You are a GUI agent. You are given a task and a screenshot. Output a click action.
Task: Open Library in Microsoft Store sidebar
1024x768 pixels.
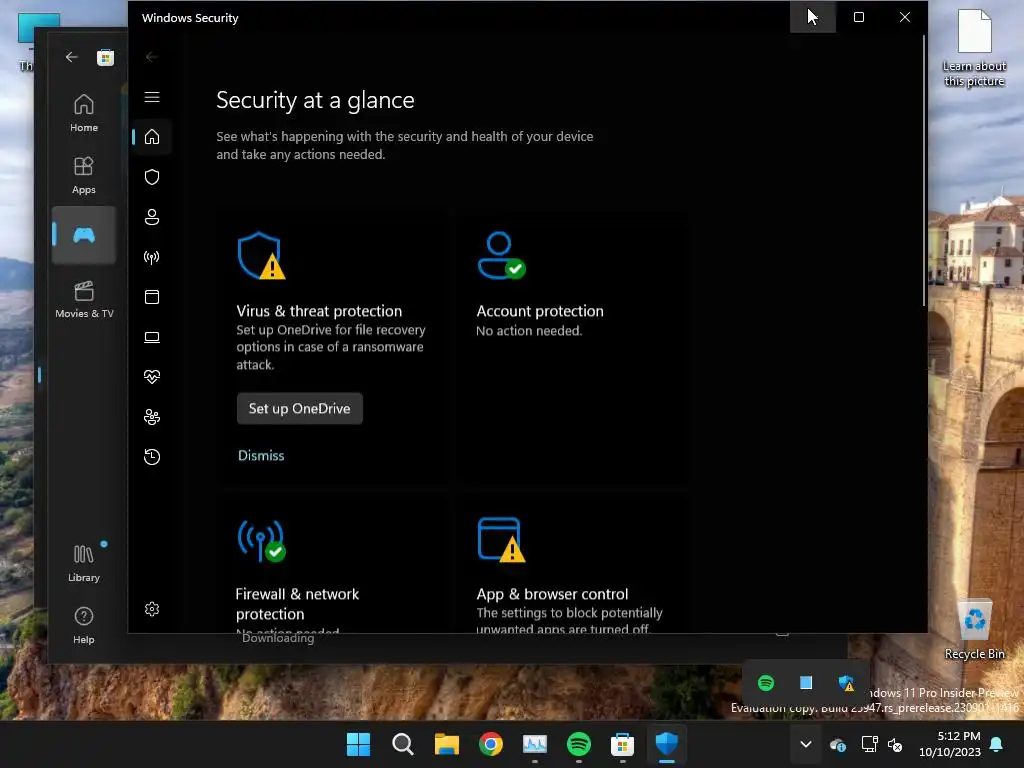pos(84,564)
